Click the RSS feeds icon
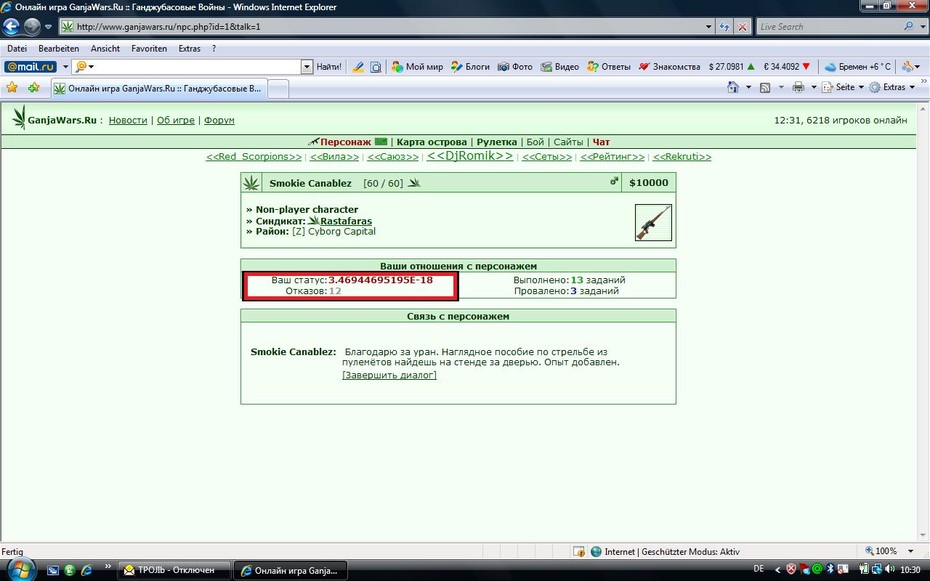930x581 pixels. [765, 88]
